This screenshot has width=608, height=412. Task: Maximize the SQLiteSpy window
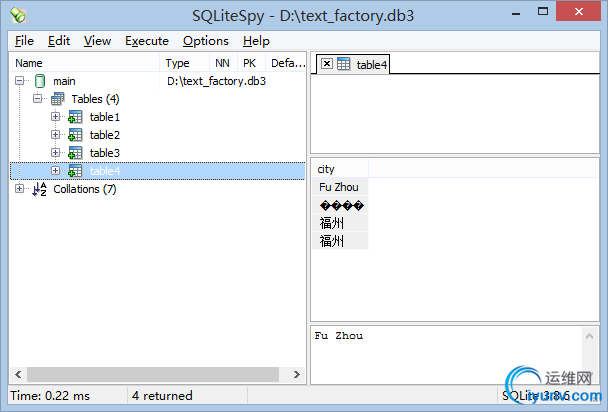coord(543,12)
